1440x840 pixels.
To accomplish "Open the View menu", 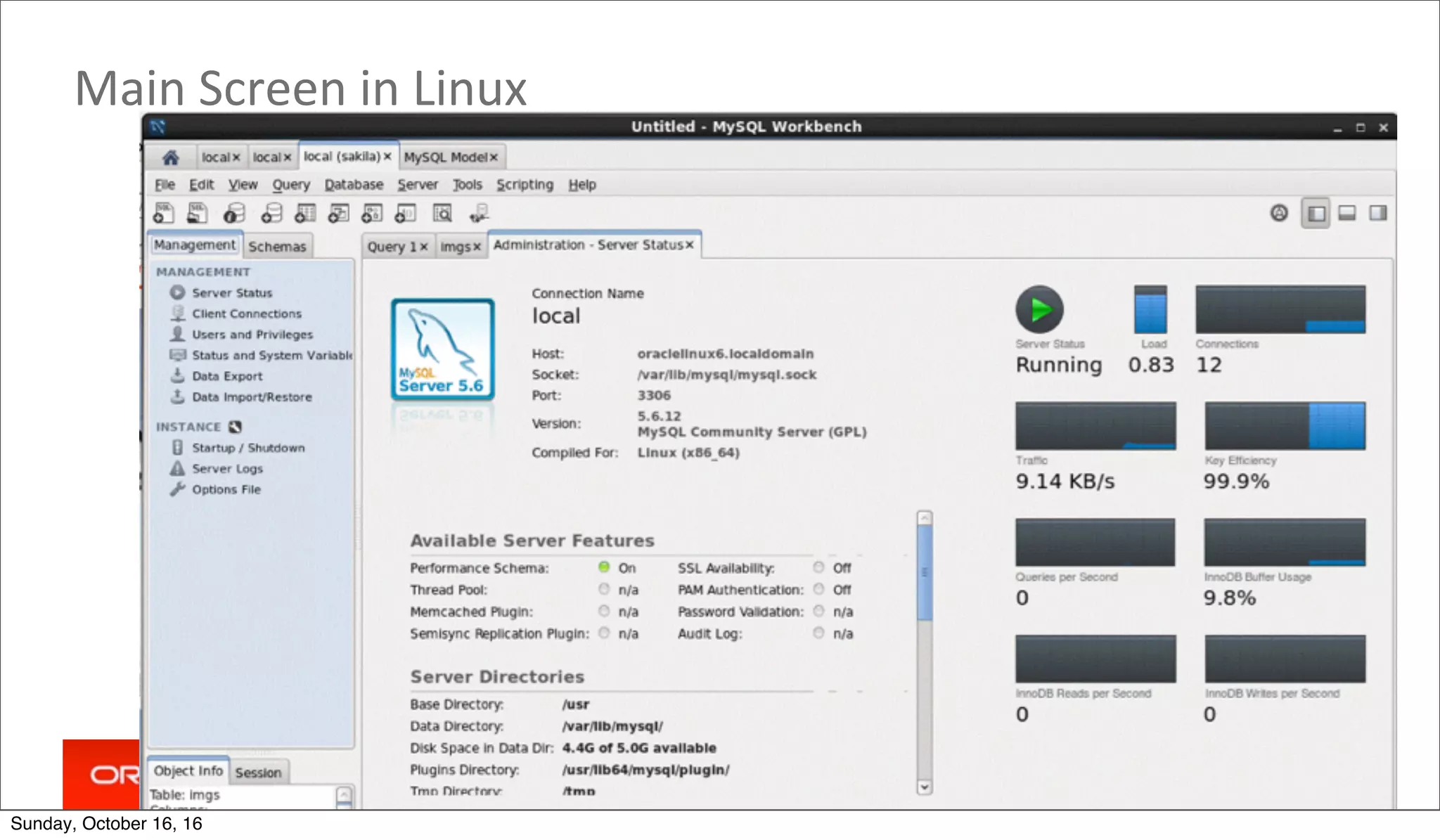I will (243, 185).
